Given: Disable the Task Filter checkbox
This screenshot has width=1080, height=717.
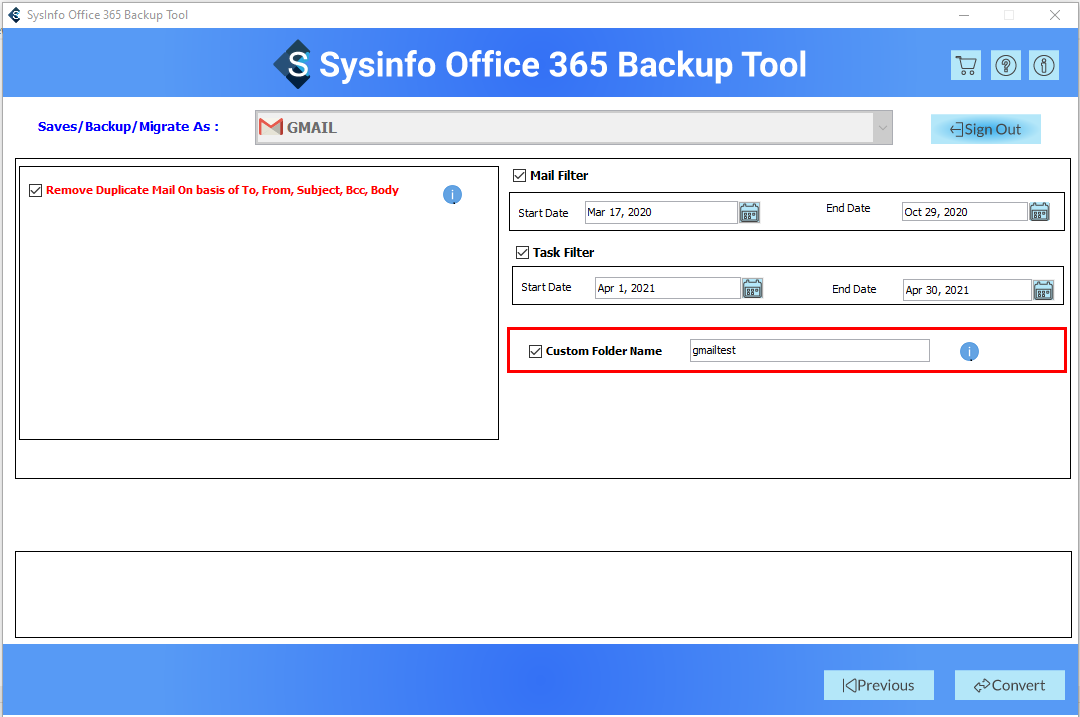Looking at the screenshot, I should click(522, 253).
